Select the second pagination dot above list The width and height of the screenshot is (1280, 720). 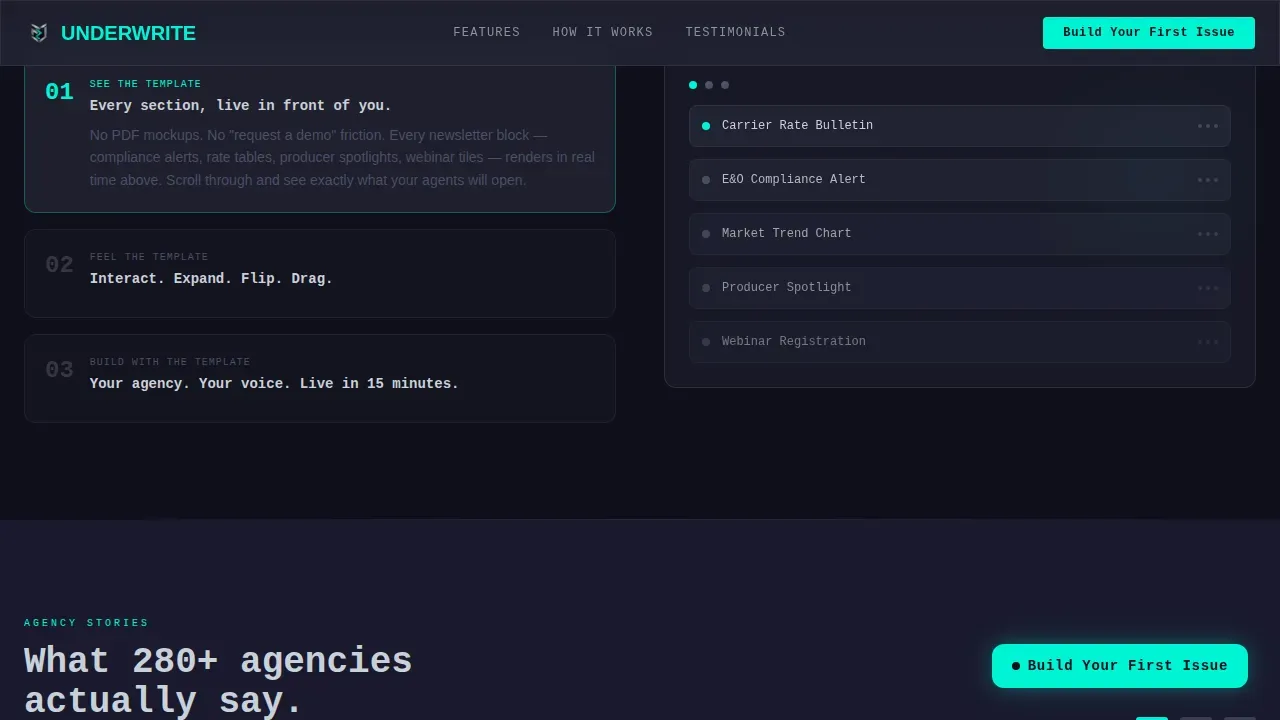(709, 85)
